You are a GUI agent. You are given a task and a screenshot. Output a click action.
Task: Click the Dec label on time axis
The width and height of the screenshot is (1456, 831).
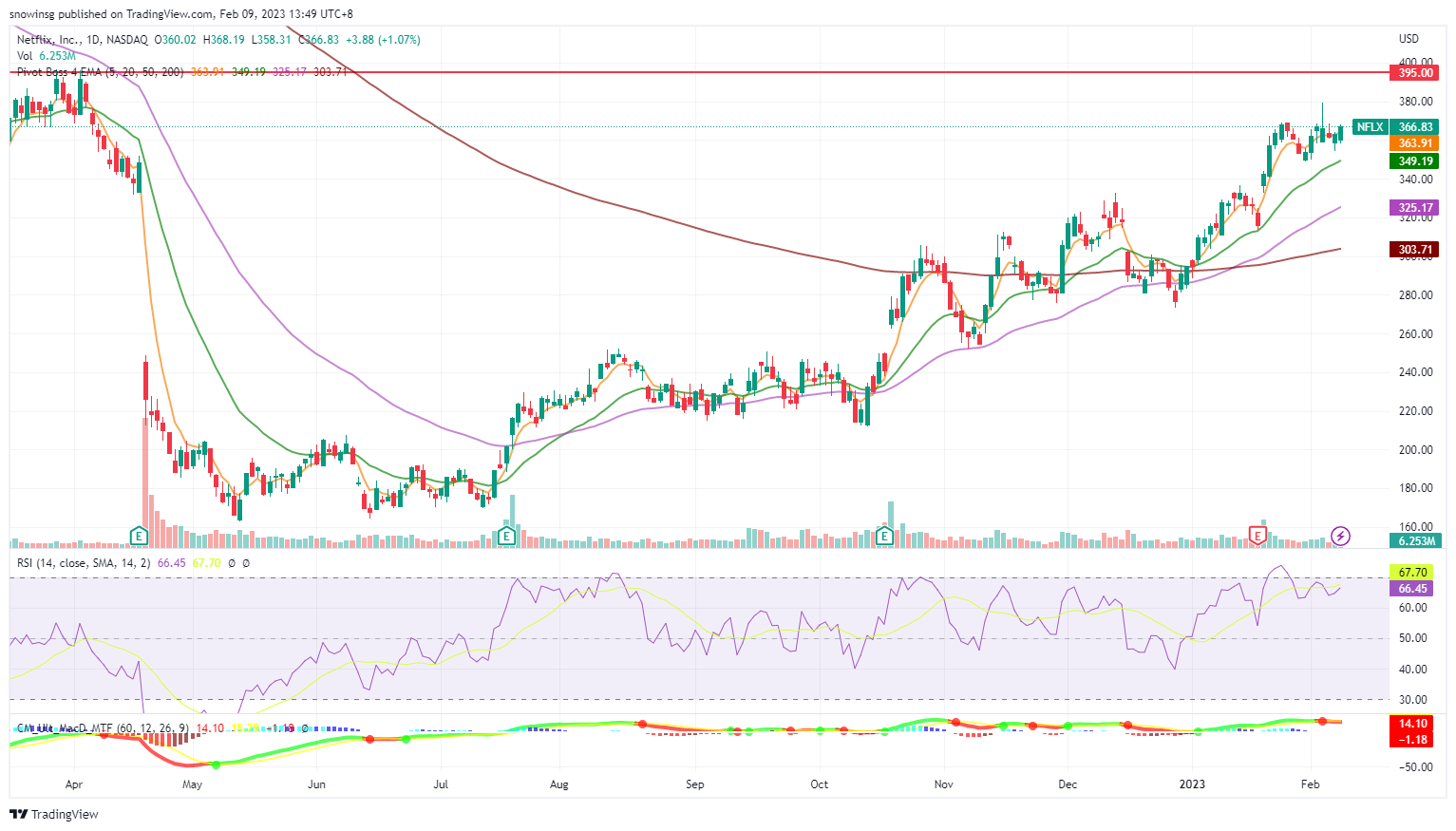(1068, 784)
